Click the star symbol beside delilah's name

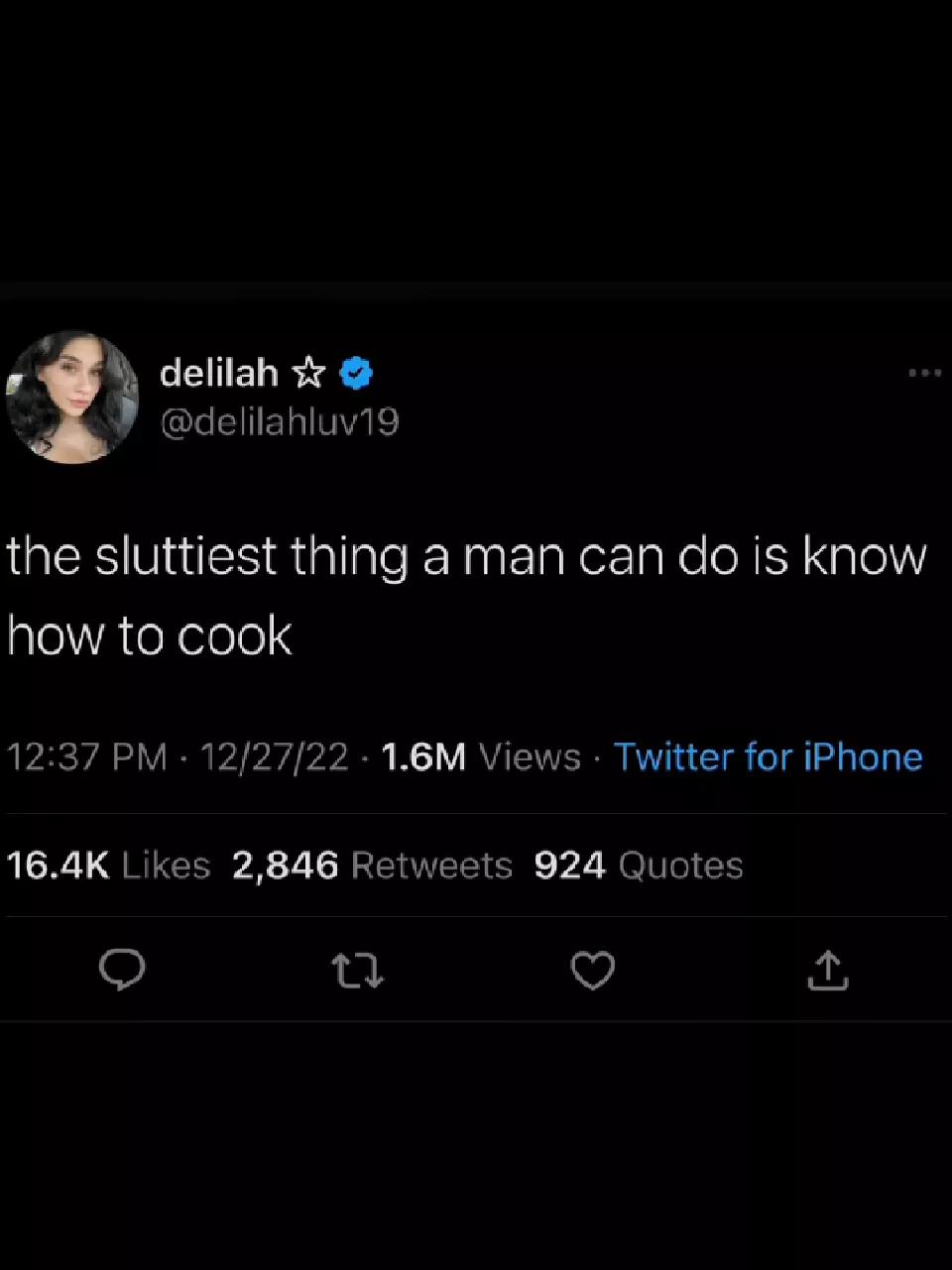(308, 373)
